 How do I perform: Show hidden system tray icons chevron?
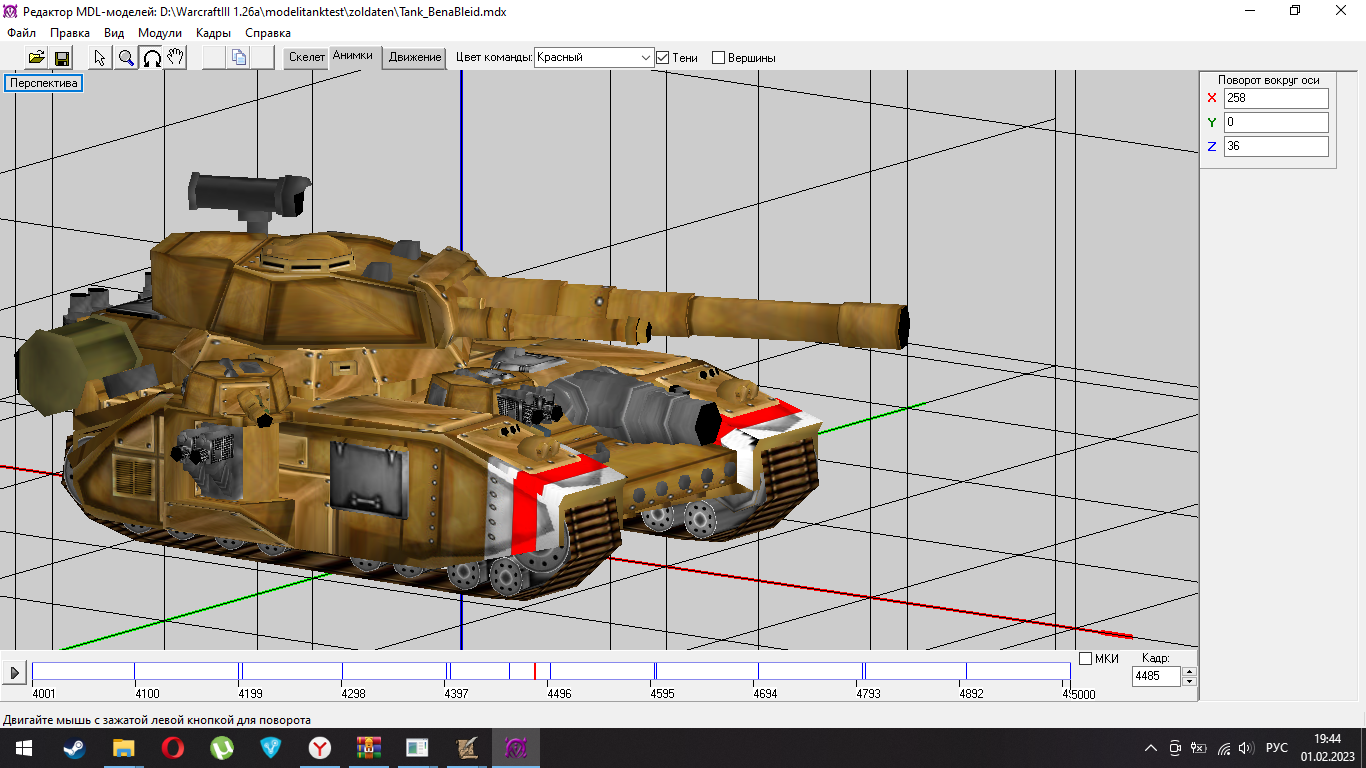pyautogui.click(x=1150, y=748)
